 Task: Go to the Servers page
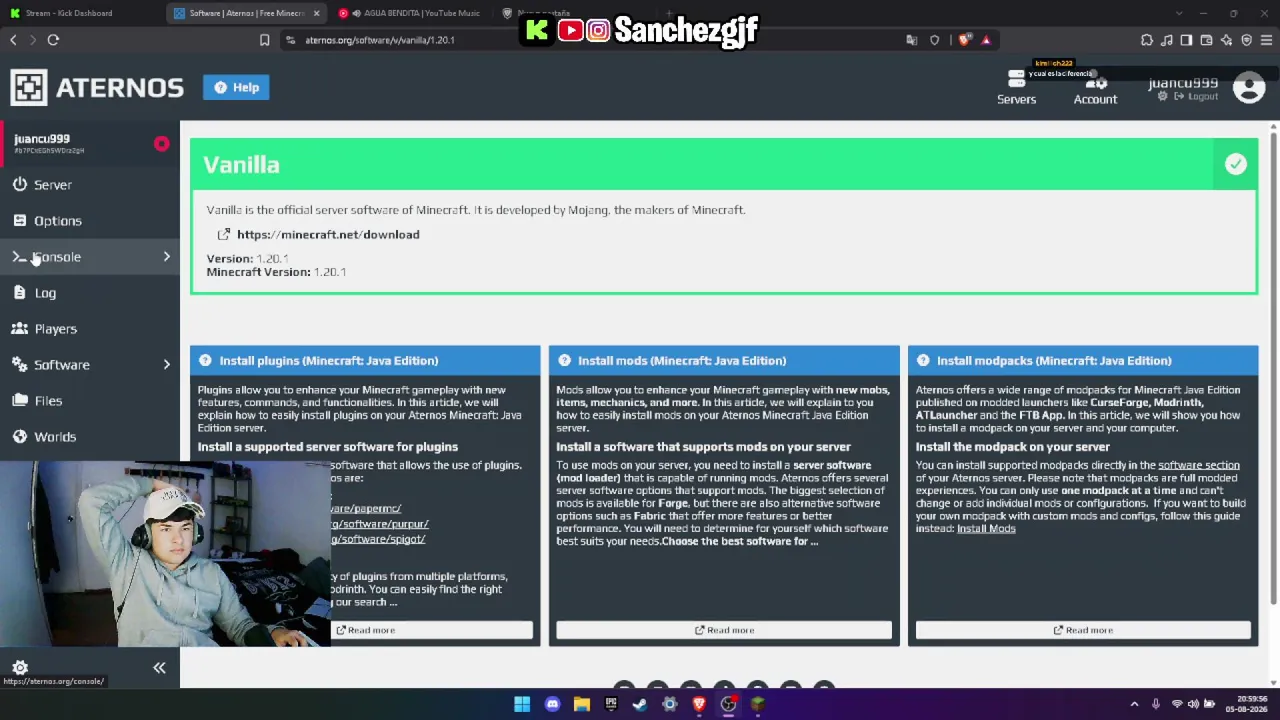(1016, 89)
